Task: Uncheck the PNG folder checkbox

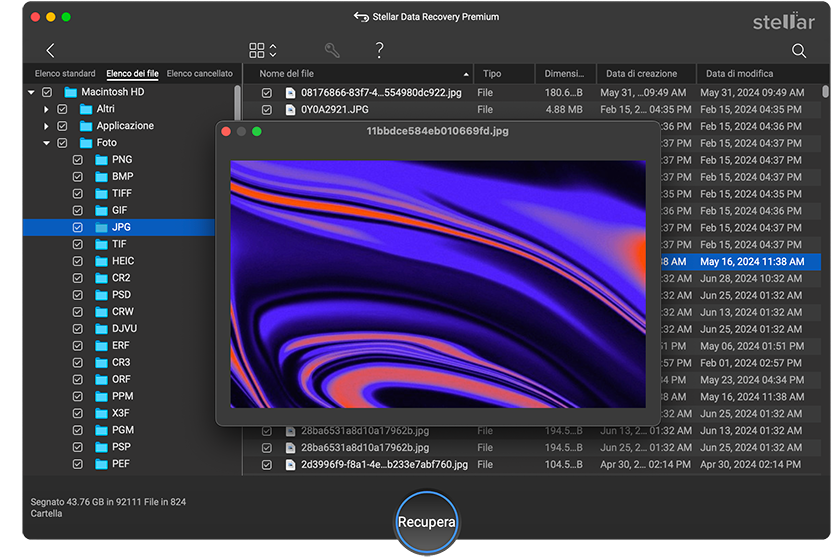Action: click(78, 160)
